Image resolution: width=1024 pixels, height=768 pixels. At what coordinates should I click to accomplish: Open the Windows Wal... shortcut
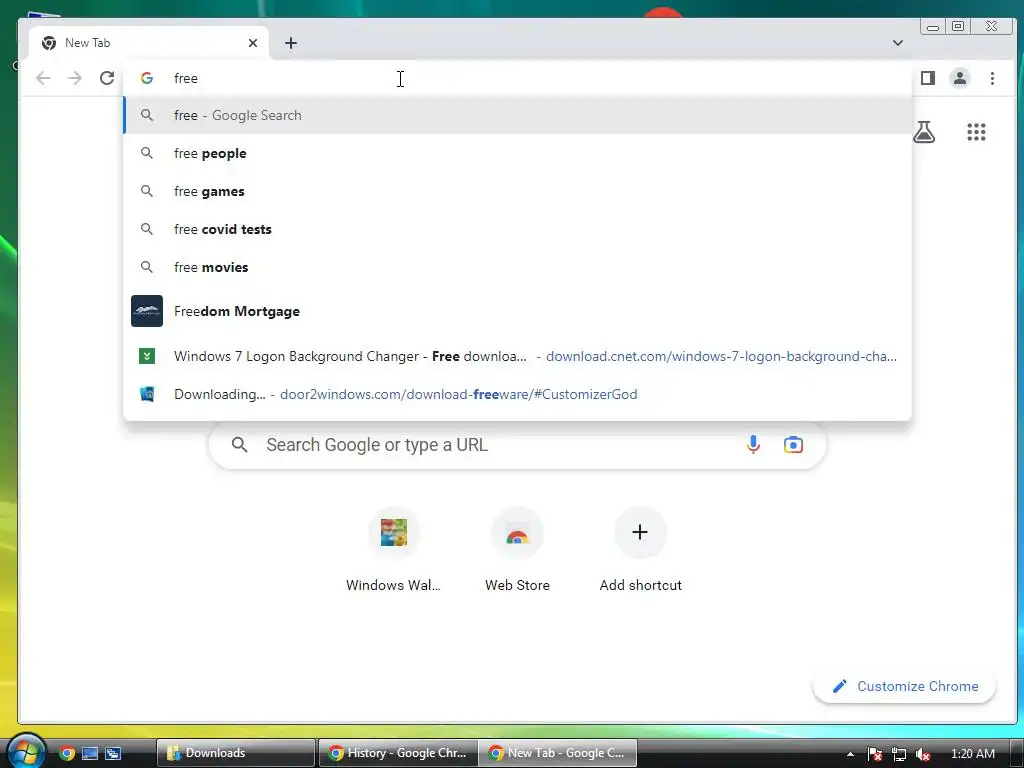click(x=393, y=550)
